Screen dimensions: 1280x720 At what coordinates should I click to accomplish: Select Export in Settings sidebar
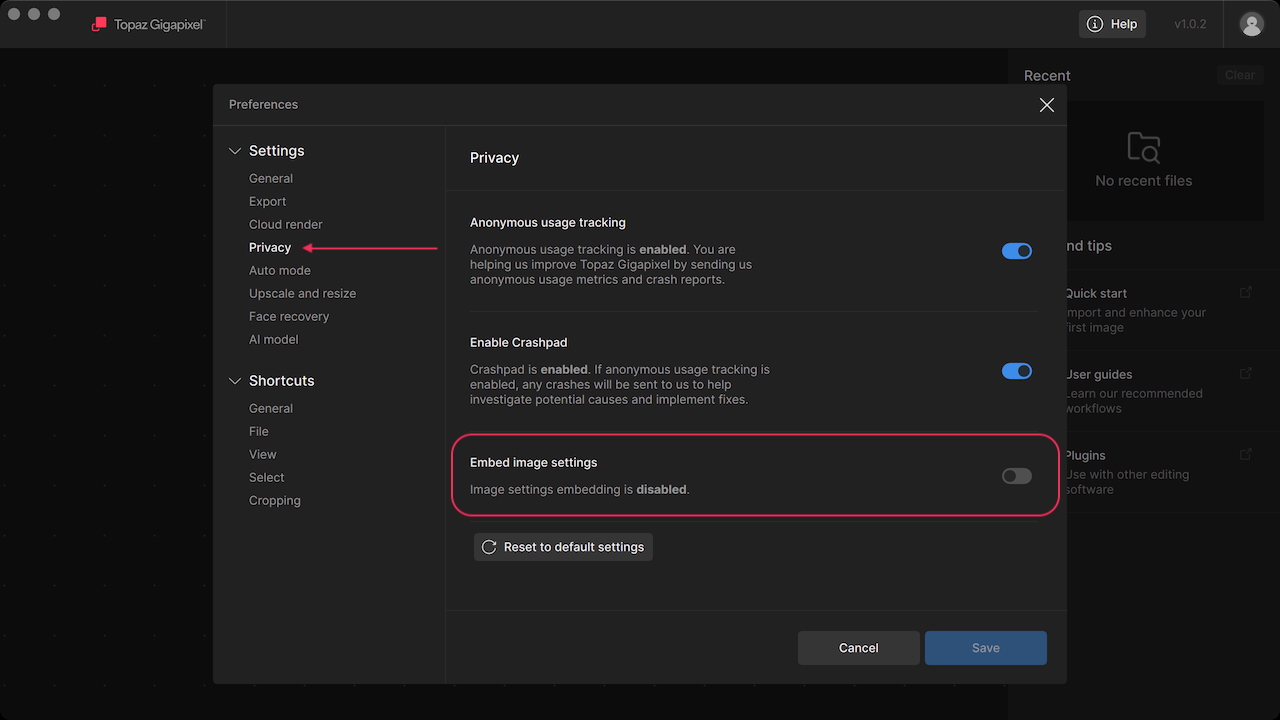[267, 201]
